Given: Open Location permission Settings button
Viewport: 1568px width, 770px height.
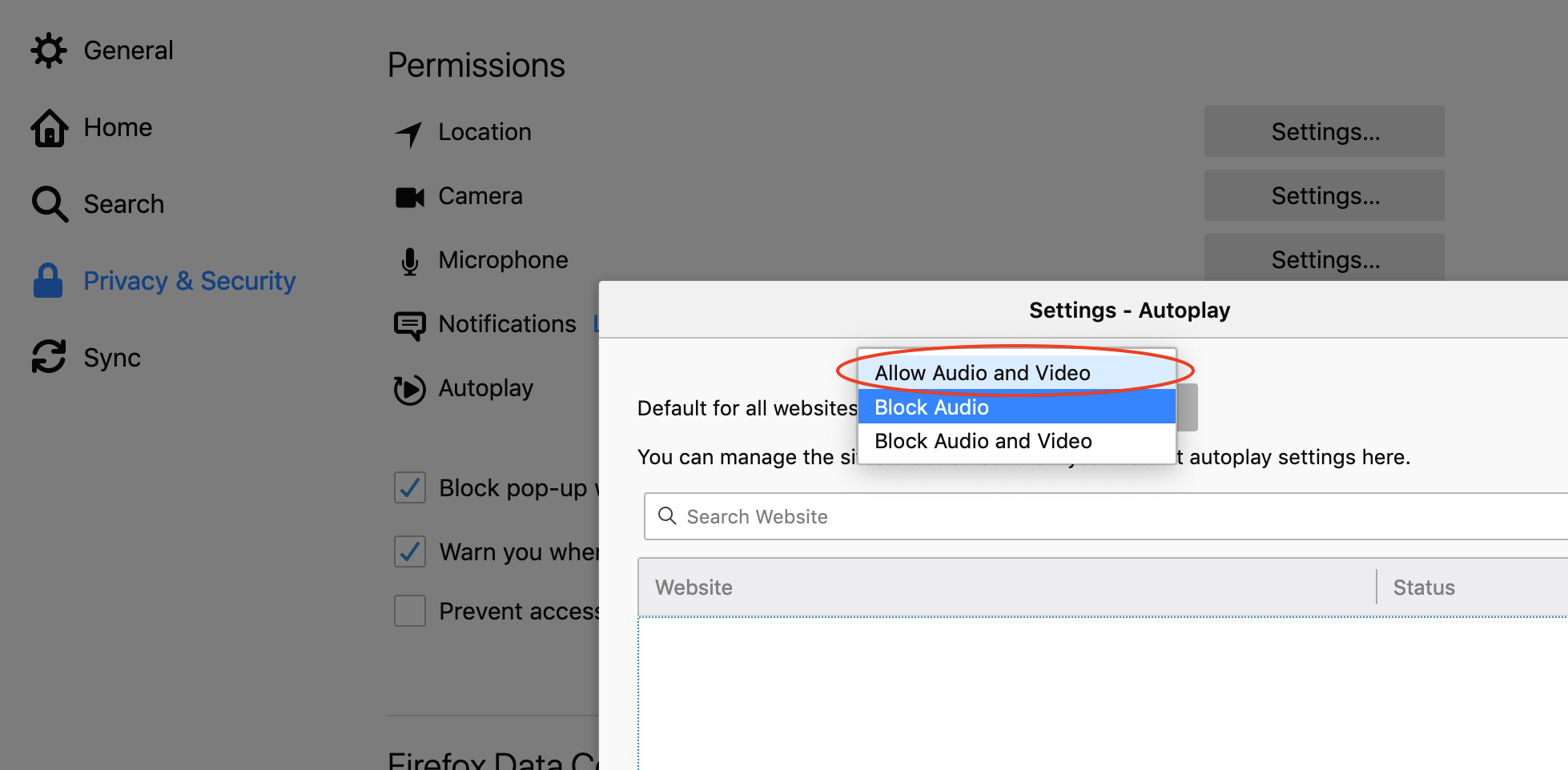Looking at the screenshot, I should coord(1325,131).
